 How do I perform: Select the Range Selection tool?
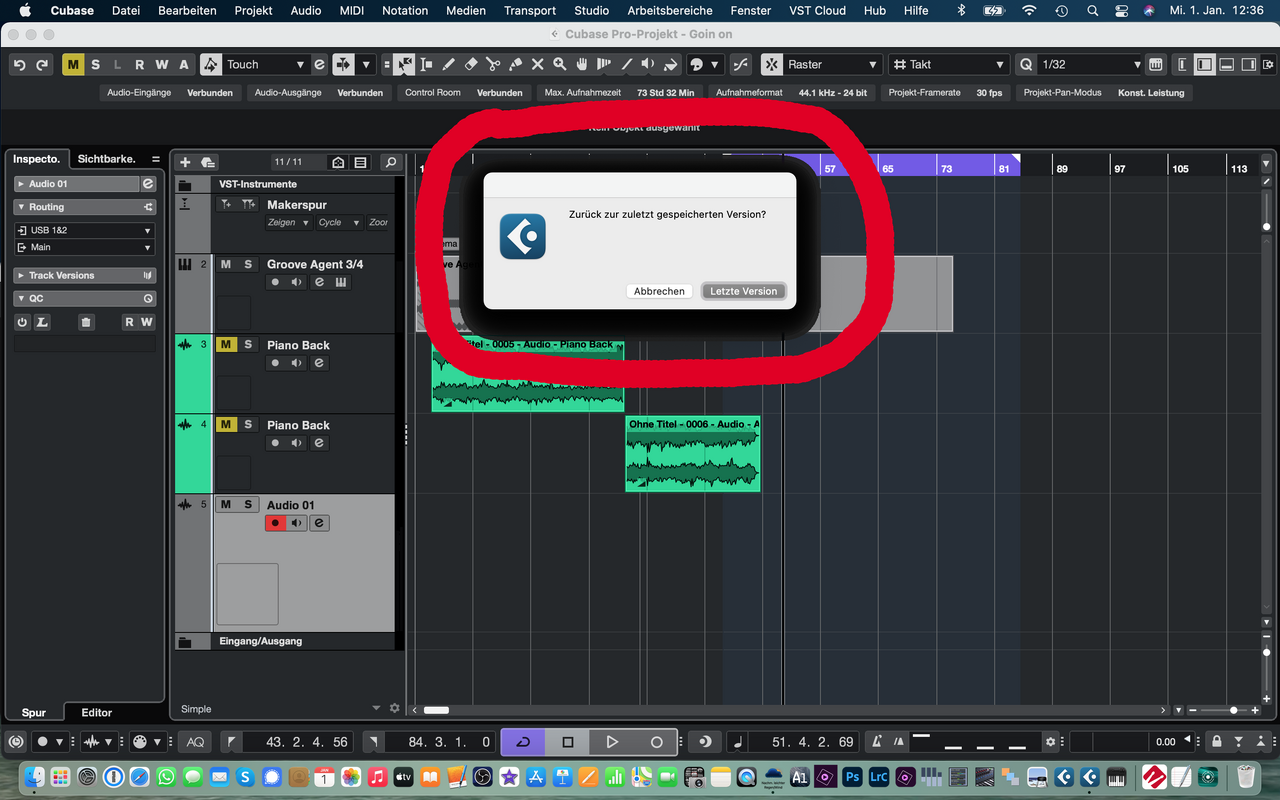coord(427,64)
